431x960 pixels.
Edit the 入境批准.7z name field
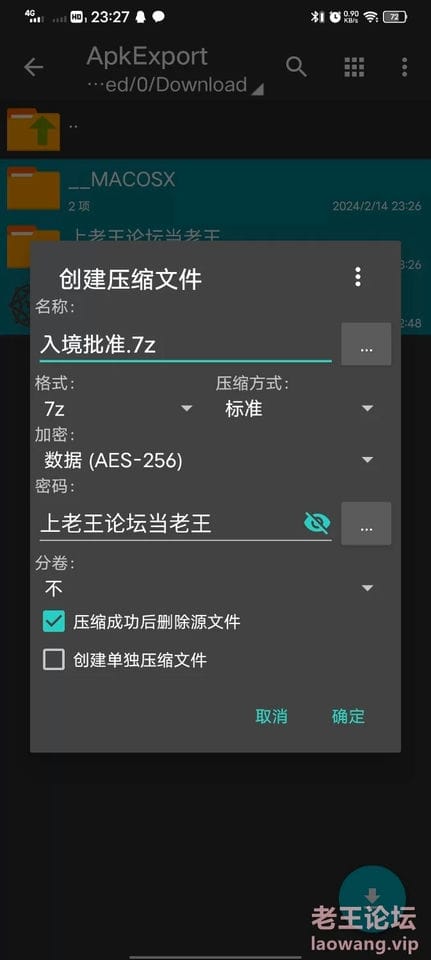pyautogui.click(x=186, y=345)
